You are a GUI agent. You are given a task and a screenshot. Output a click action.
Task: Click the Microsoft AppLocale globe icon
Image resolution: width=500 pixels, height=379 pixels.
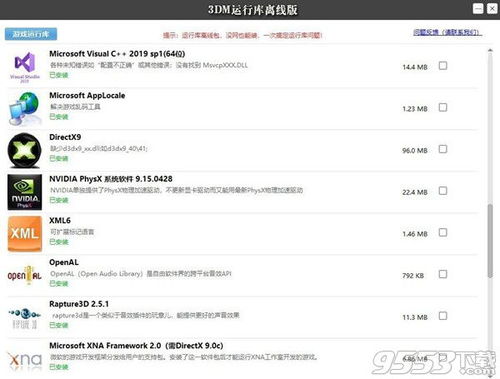[25, 109]
